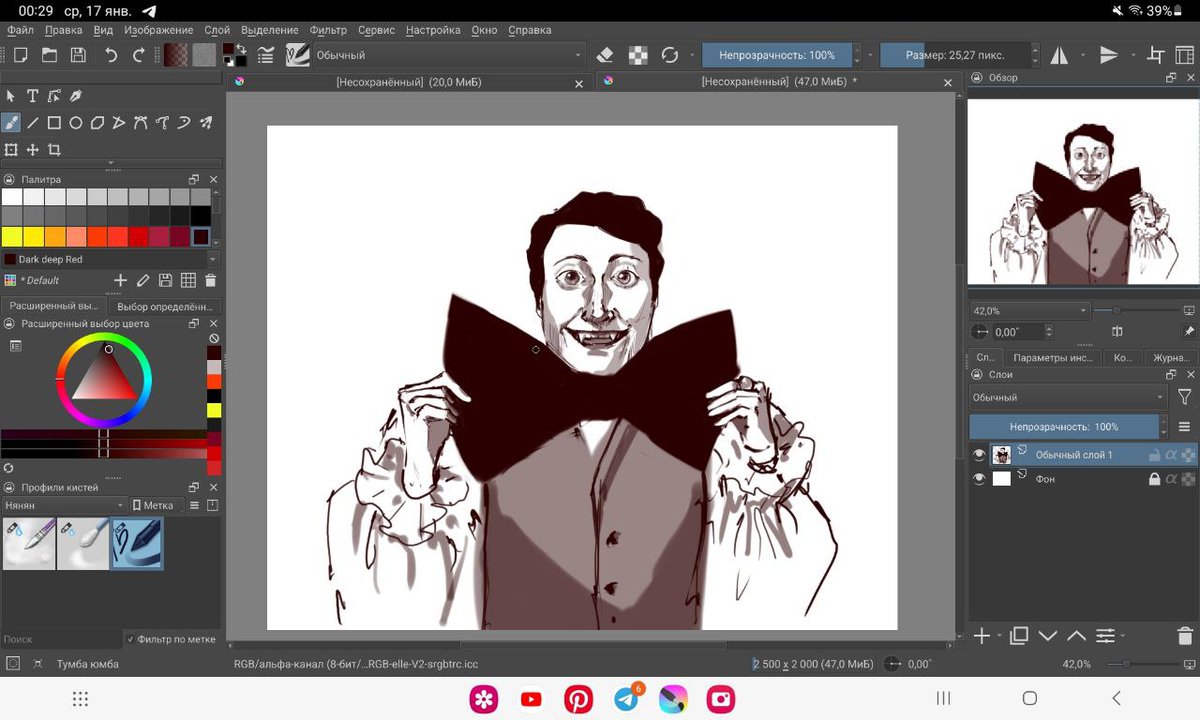Hide the 'Фон' layer
This screenshot has height=720, width=1200.
coord(979,479)
